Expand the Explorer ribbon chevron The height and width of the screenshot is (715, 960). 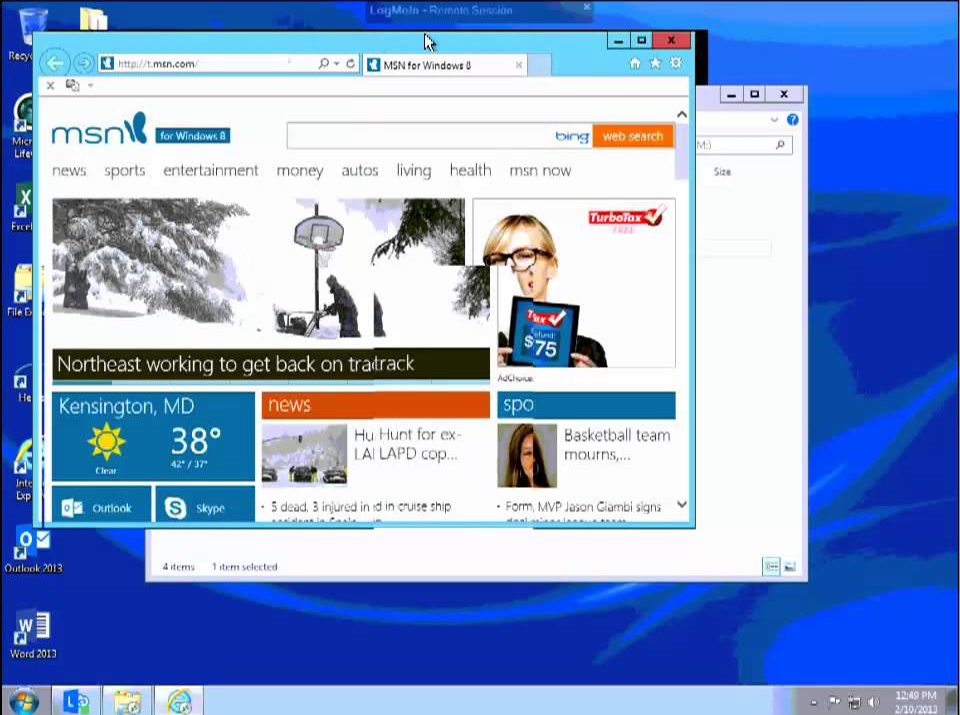click(x=774, y=120)
